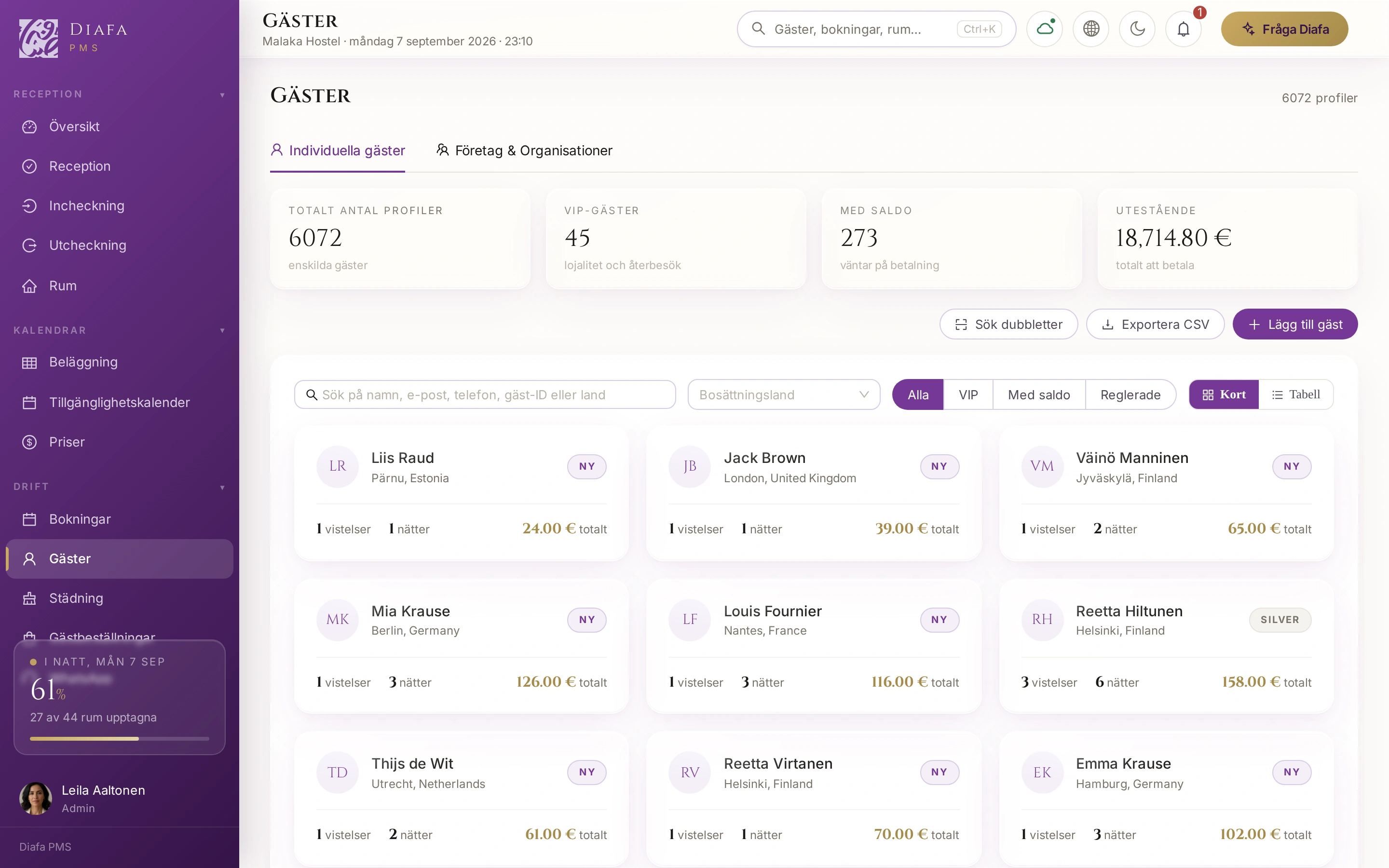Open Leila Aaltonen user profile

[120, 798]
